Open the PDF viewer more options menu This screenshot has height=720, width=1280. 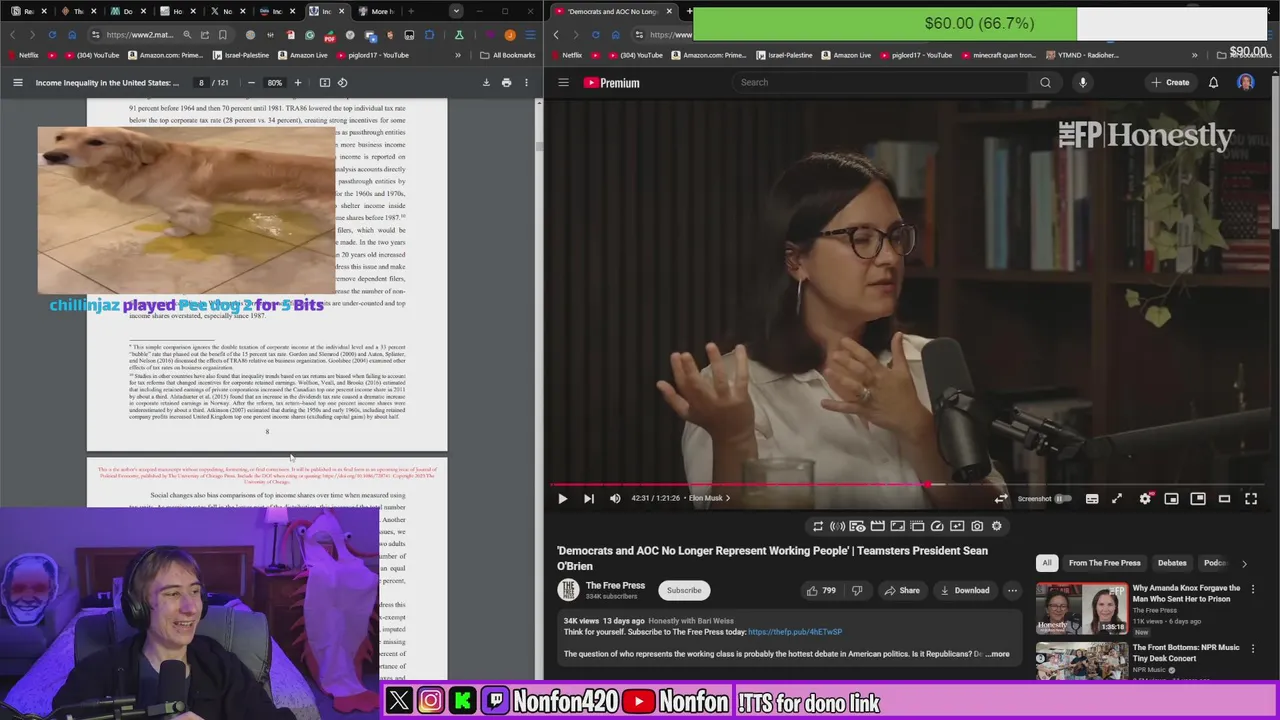coord(526,83)
